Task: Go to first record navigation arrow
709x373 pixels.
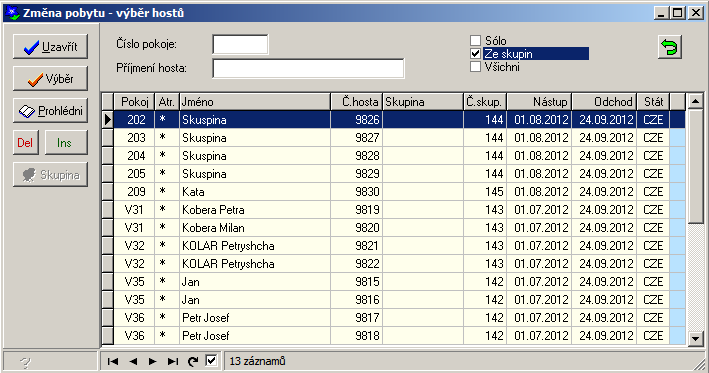Action: click(113, 361)
